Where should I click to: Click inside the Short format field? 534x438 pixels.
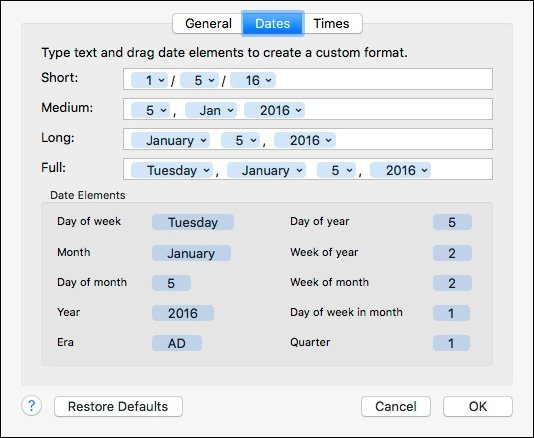click(x=381, y=79)
